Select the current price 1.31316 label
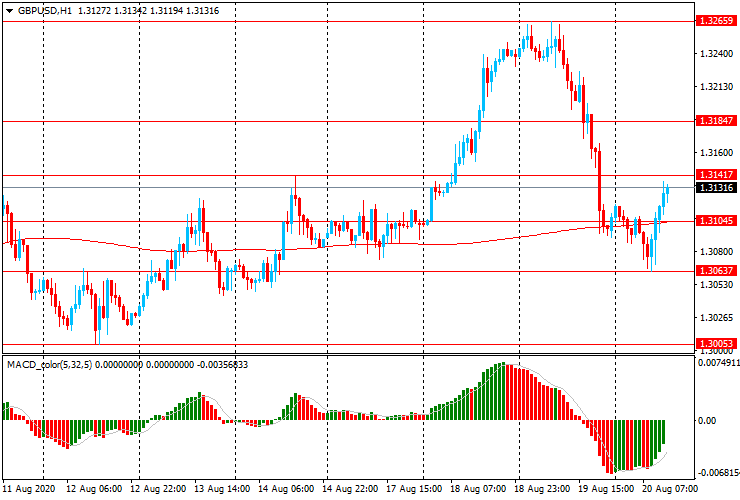Viewport: 740px width, 500px height. pyautogui.click(x=716, y=188)
